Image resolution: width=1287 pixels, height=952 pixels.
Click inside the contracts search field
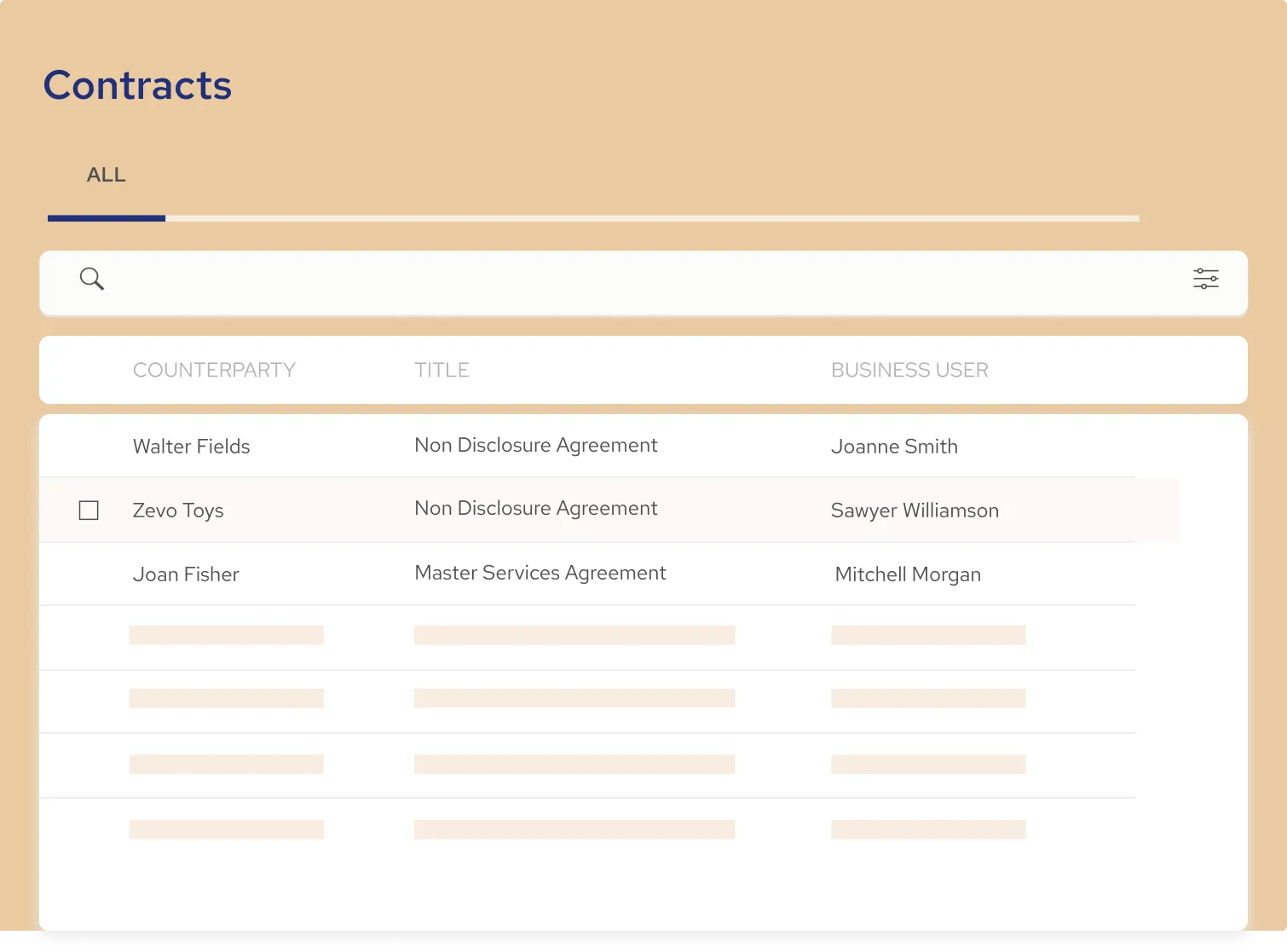point(597,280)
